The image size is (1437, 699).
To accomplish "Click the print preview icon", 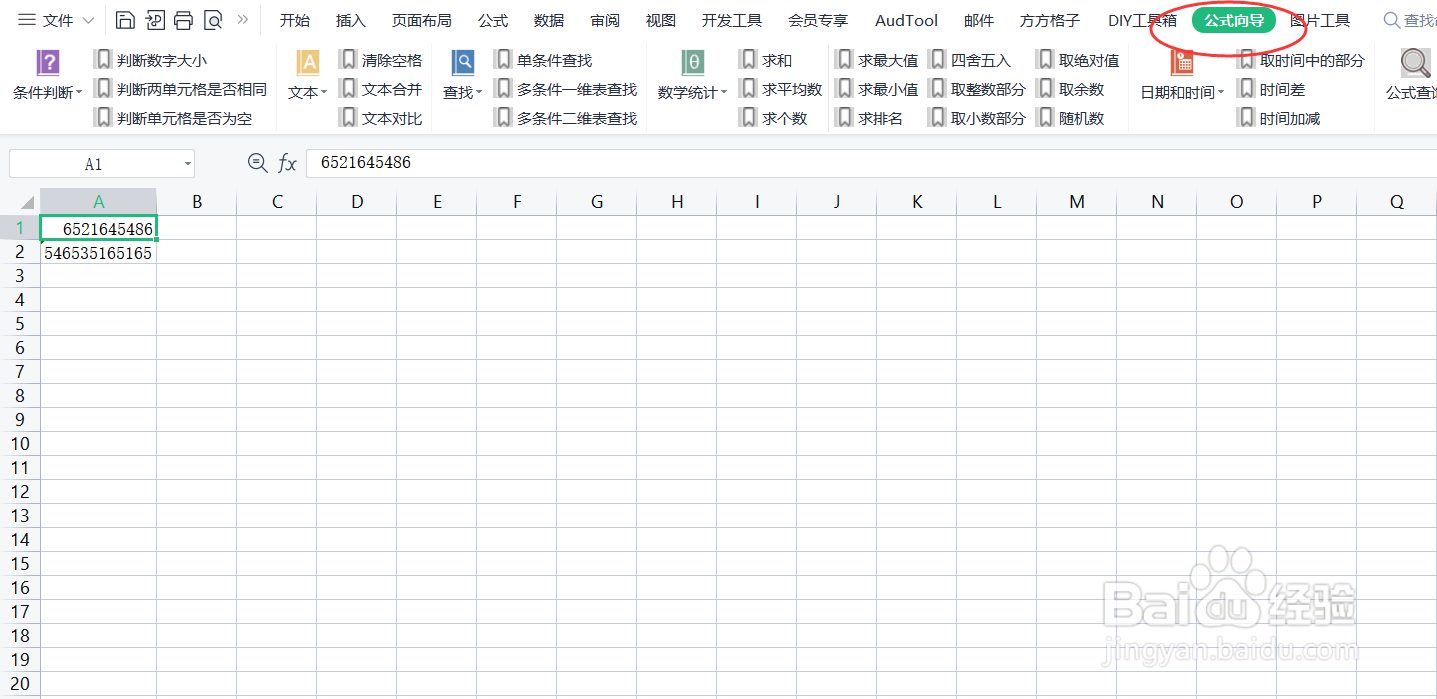I will point(212,20).
